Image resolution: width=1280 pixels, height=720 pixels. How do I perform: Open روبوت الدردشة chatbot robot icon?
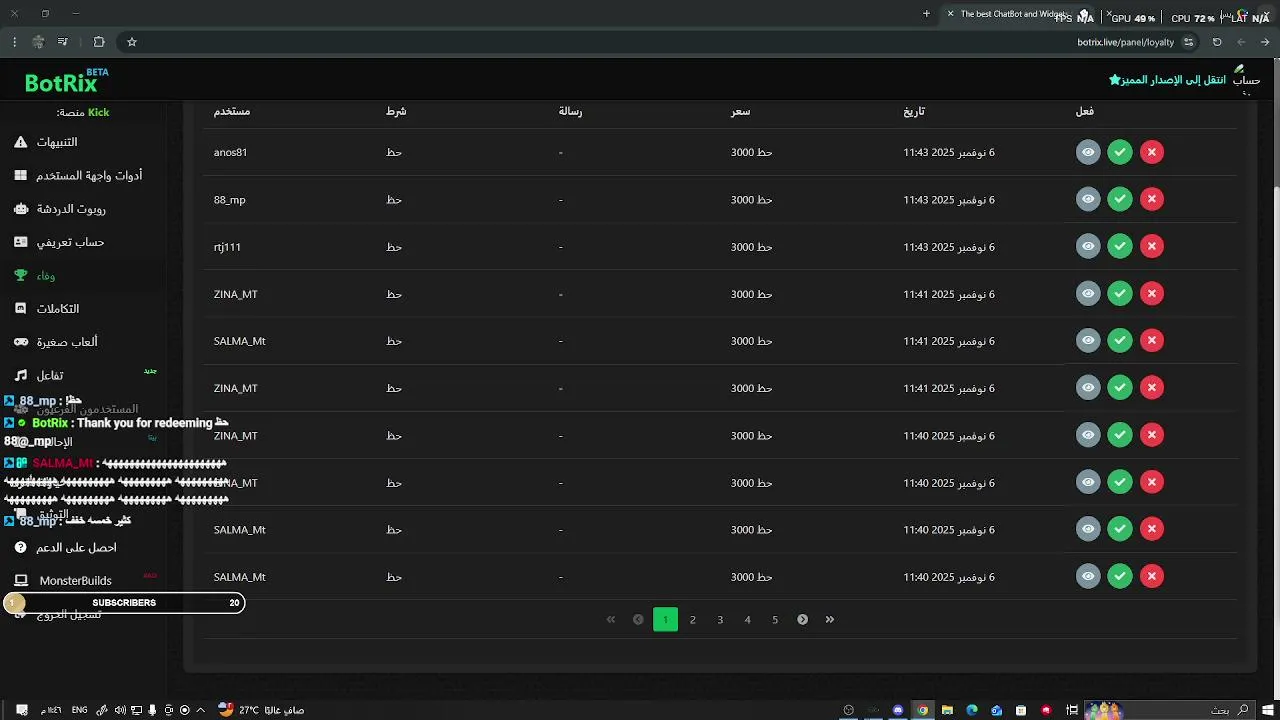tap(20, 209)
